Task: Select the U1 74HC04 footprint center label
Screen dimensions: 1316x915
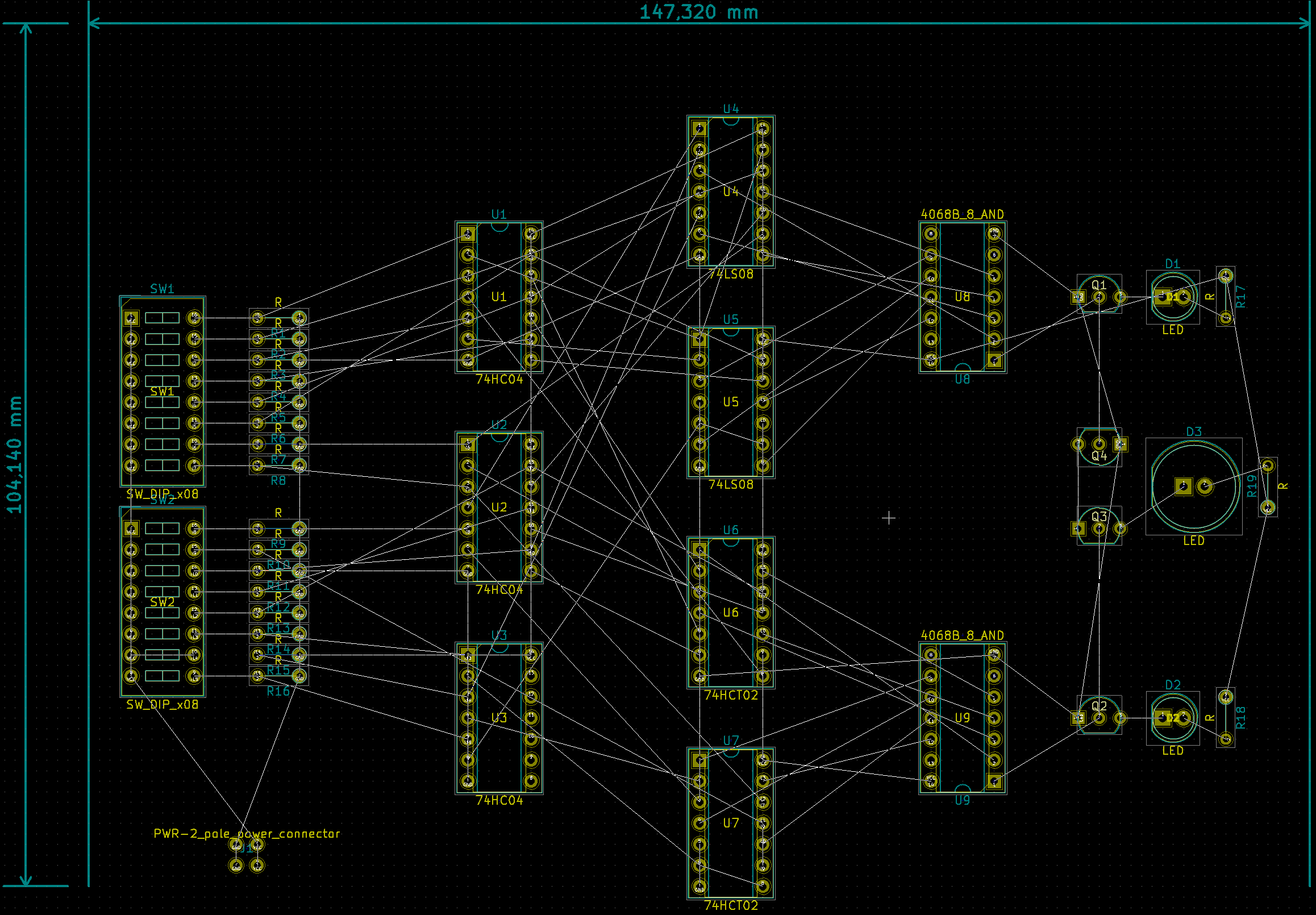Action: coord(499,297)
